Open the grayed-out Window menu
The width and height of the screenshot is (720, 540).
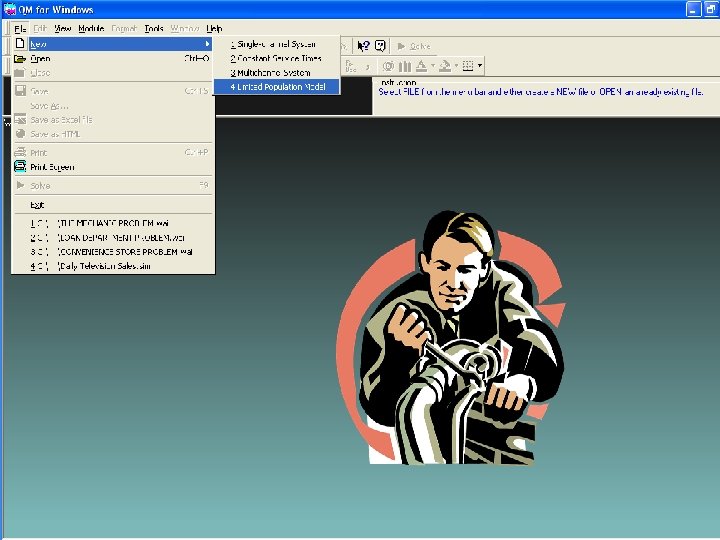point(185,28)
